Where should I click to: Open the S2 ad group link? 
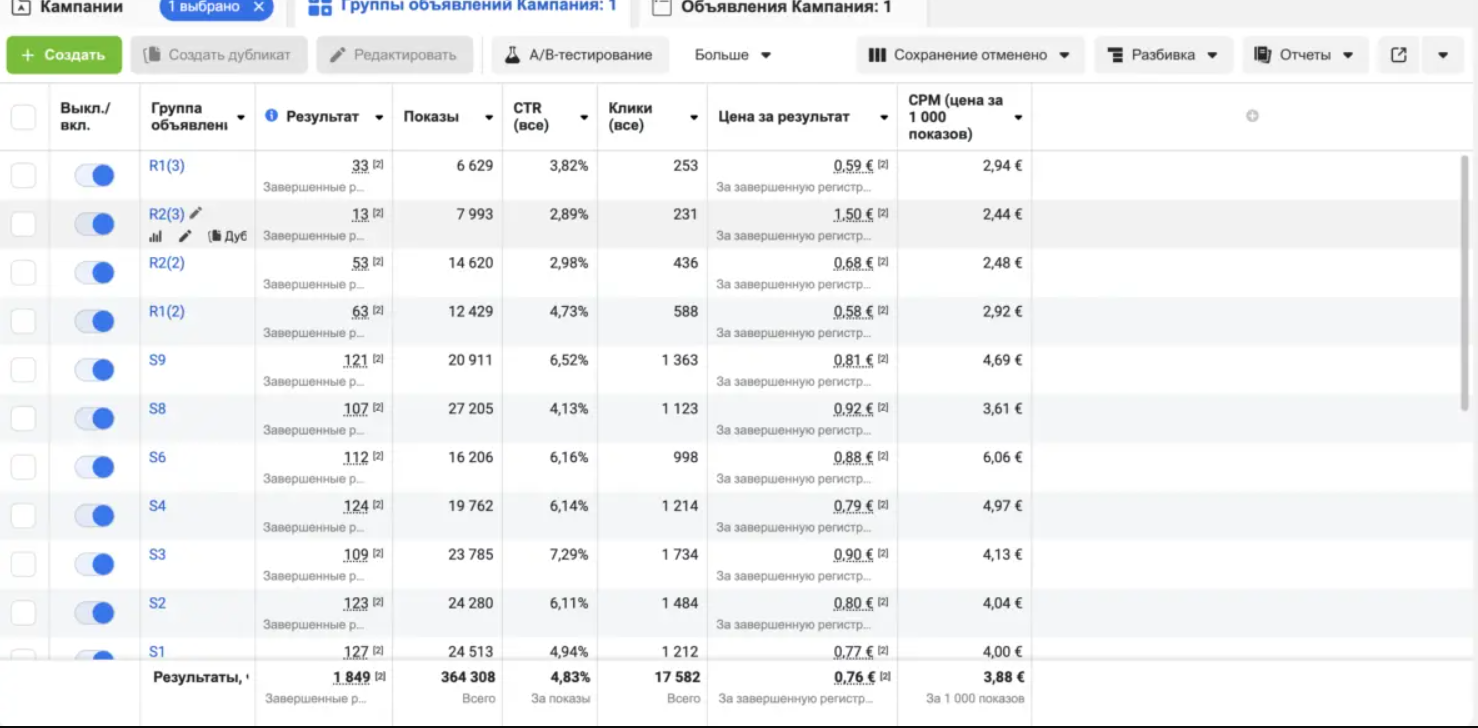[x=158, y=603]
